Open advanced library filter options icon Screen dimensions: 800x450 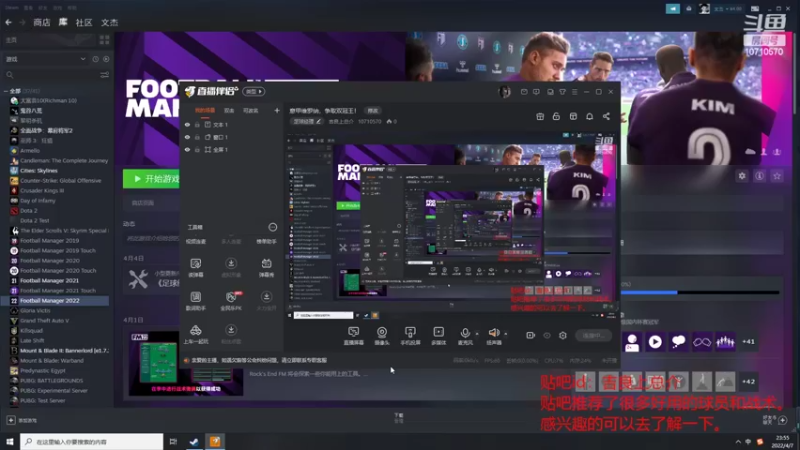coord(105,75)
